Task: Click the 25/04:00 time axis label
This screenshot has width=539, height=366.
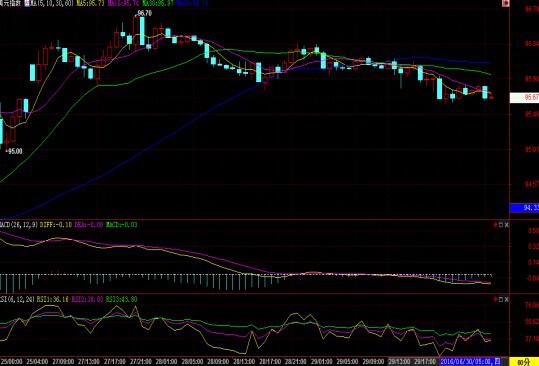Action: 37,362
